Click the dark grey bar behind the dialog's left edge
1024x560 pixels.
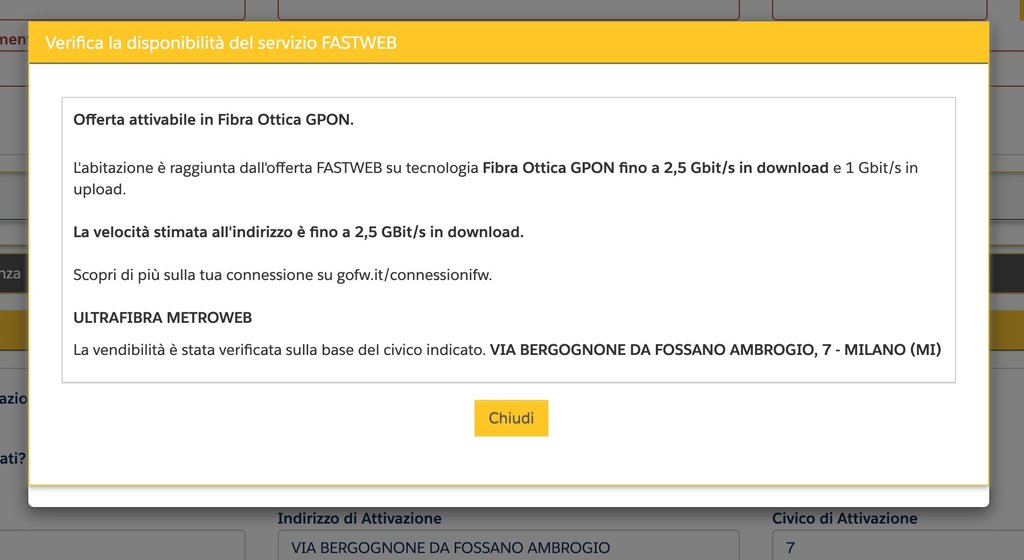click(x=12, y=273)
